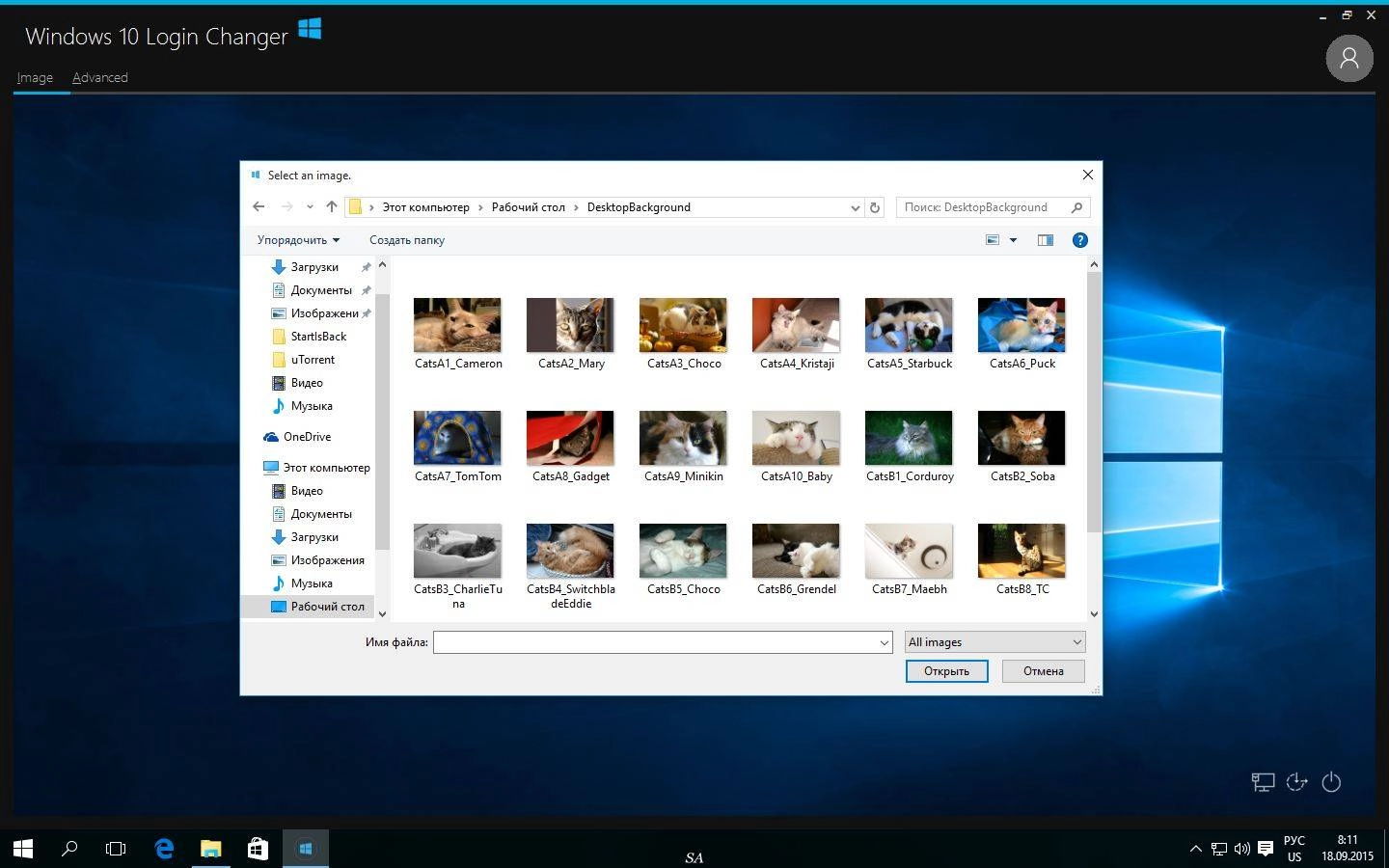Viewport: 1389px width, 868px height.
Task: Click the power icon on lock screen
Action: click(1331, 782)
